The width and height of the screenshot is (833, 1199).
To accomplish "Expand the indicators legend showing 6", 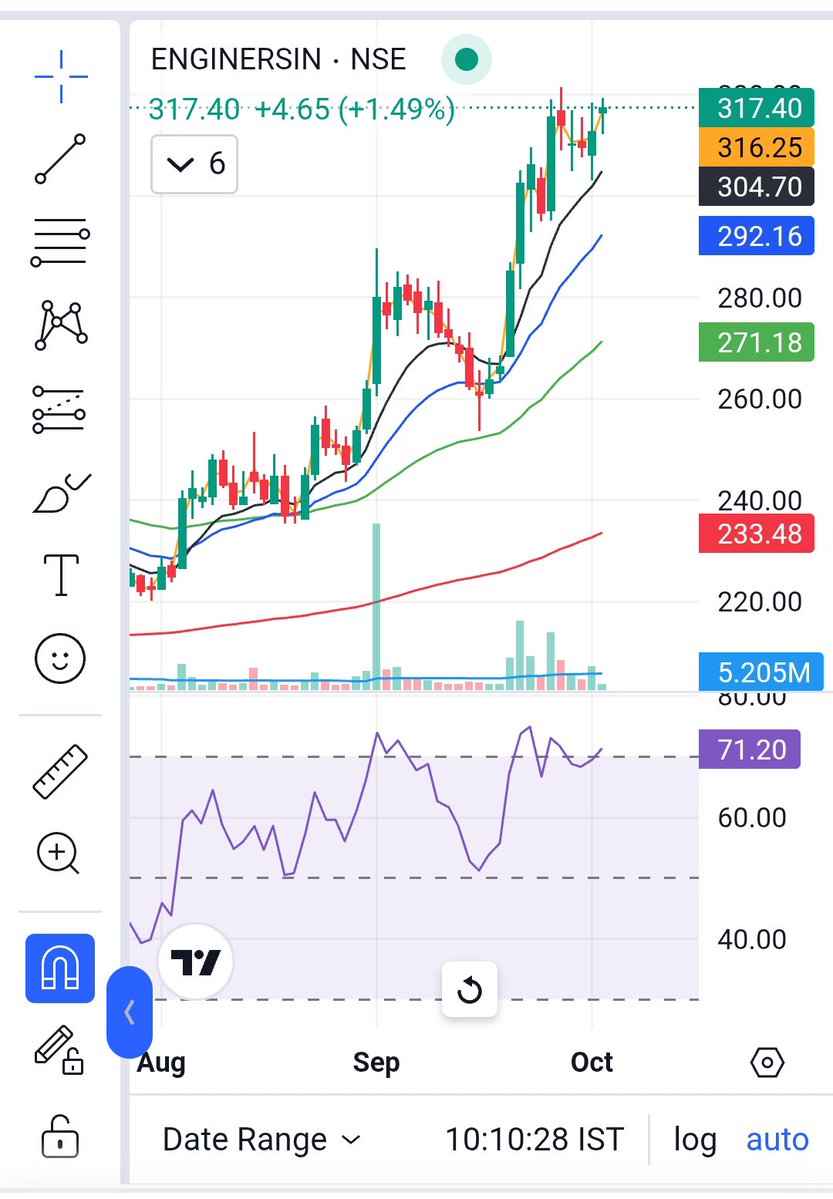I will coord(194,164).
